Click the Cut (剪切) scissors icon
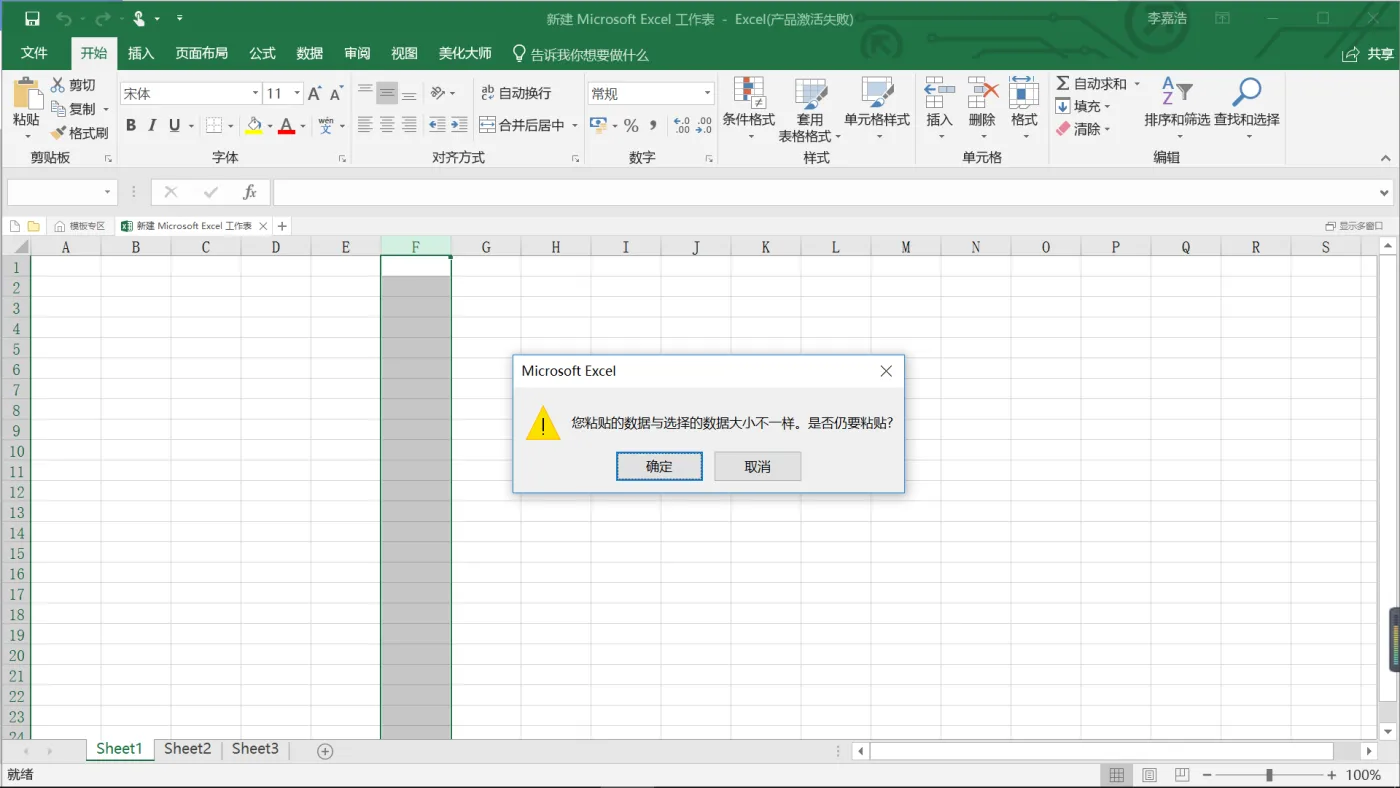 [x=58, y=85]
